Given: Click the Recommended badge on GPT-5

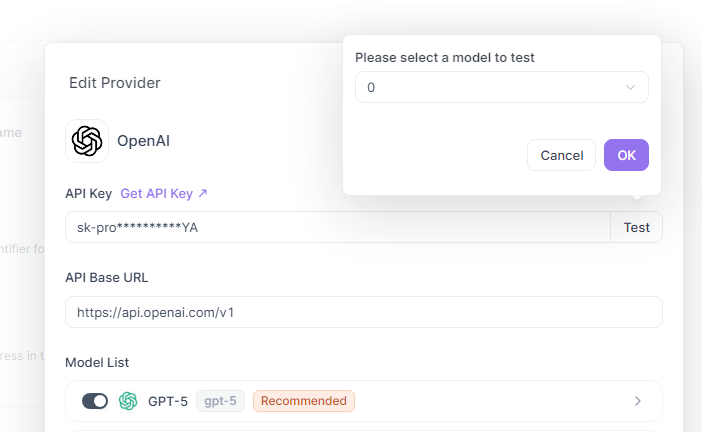Looking at the screenshot, I should (304, 401).
